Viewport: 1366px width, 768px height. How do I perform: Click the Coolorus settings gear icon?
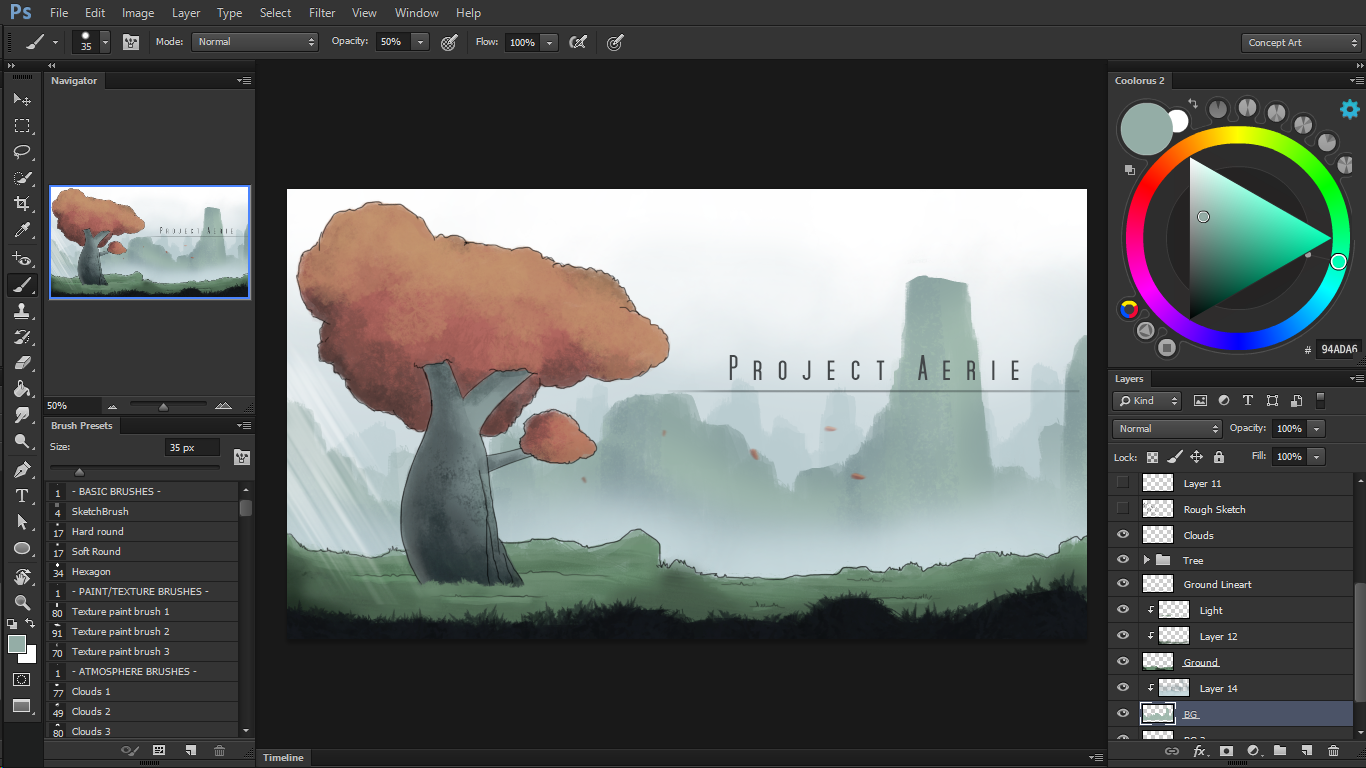(x=1349, y=109)
